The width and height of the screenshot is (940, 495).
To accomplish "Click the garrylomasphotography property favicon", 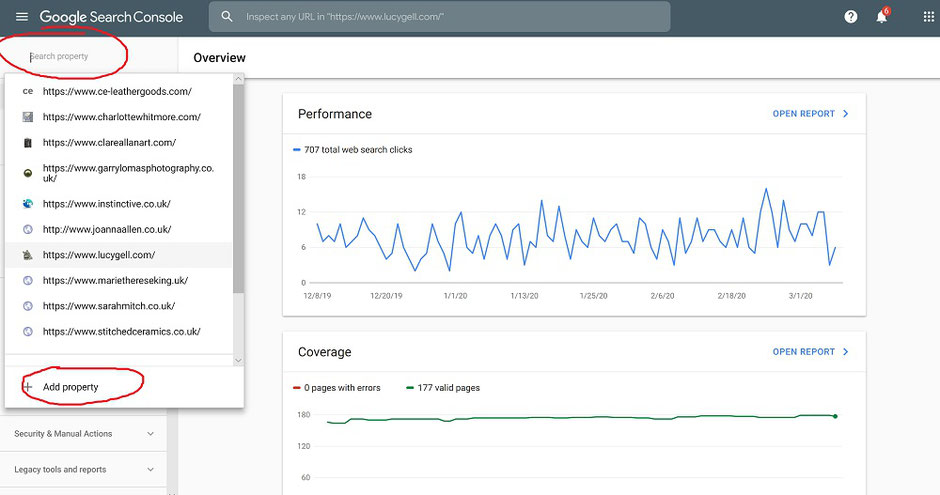I will tap(28, 173).
